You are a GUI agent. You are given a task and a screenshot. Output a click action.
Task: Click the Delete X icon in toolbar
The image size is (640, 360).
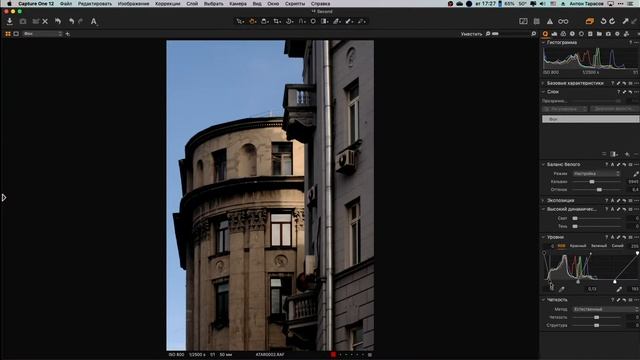pos(45,21)
